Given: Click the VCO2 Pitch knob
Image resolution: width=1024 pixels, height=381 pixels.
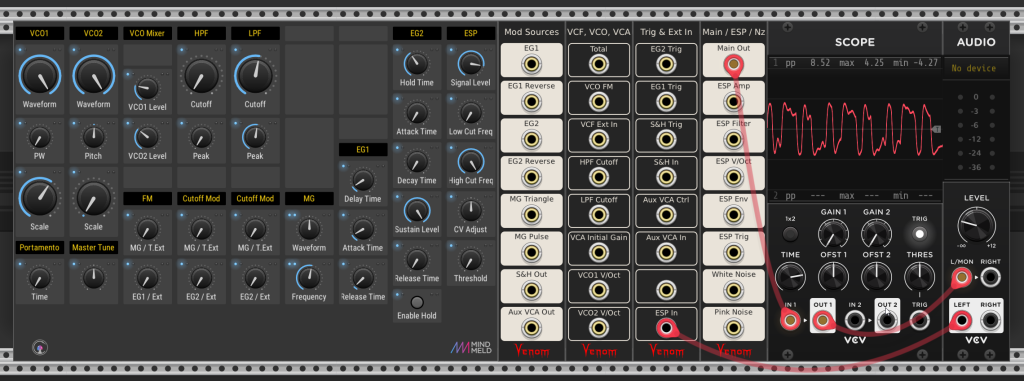Looking at the screenshot, I should coord(93,137).
